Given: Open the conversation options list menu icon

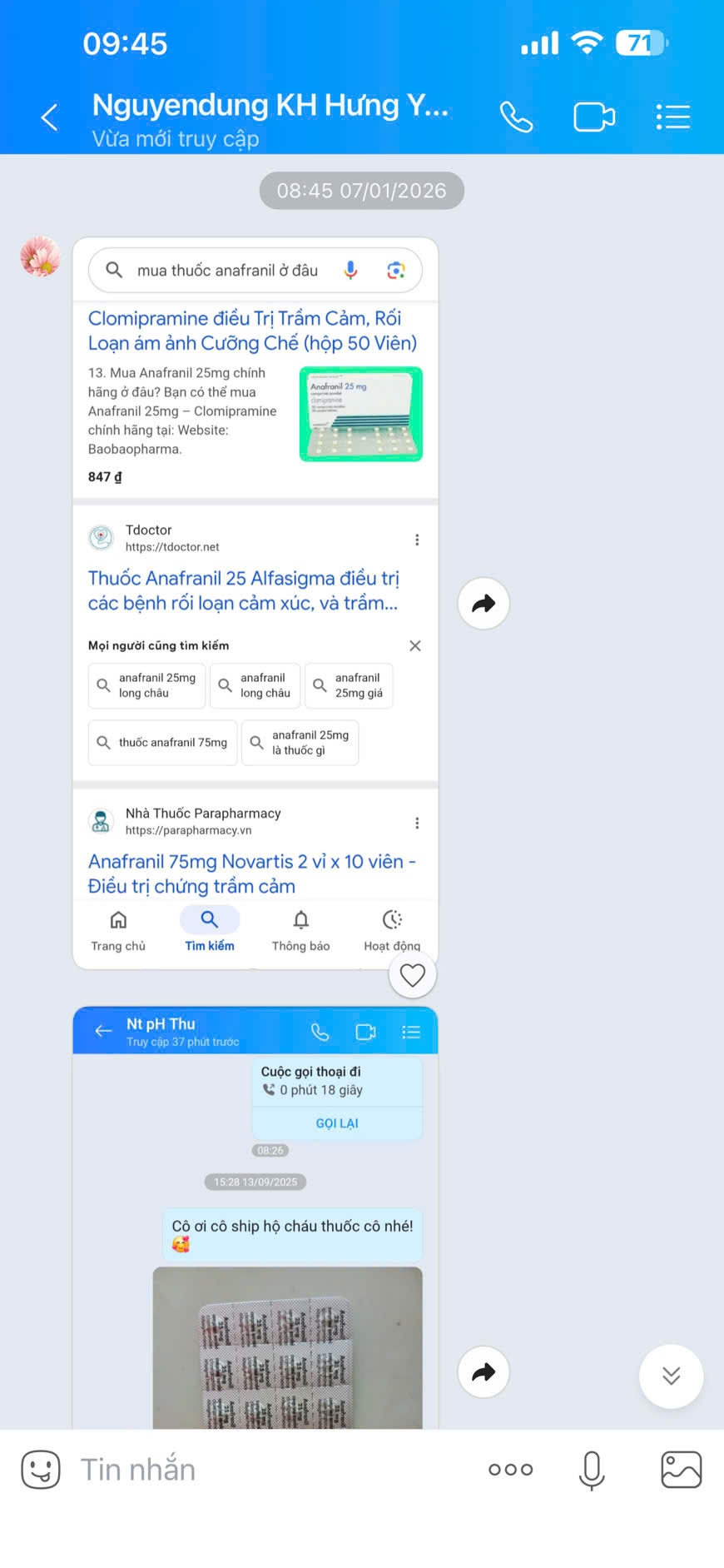Looking at the screenshot, I should tap(672, 117).
